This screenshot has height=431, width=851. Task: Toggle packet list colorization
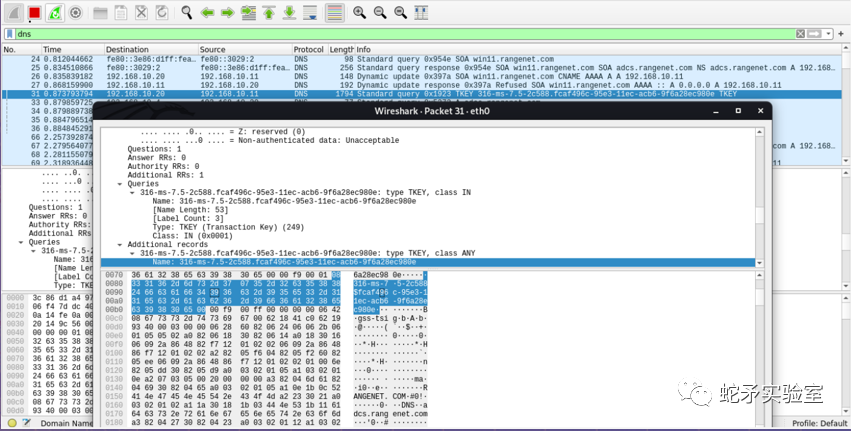pyautogui.click(x=335, y=12)
